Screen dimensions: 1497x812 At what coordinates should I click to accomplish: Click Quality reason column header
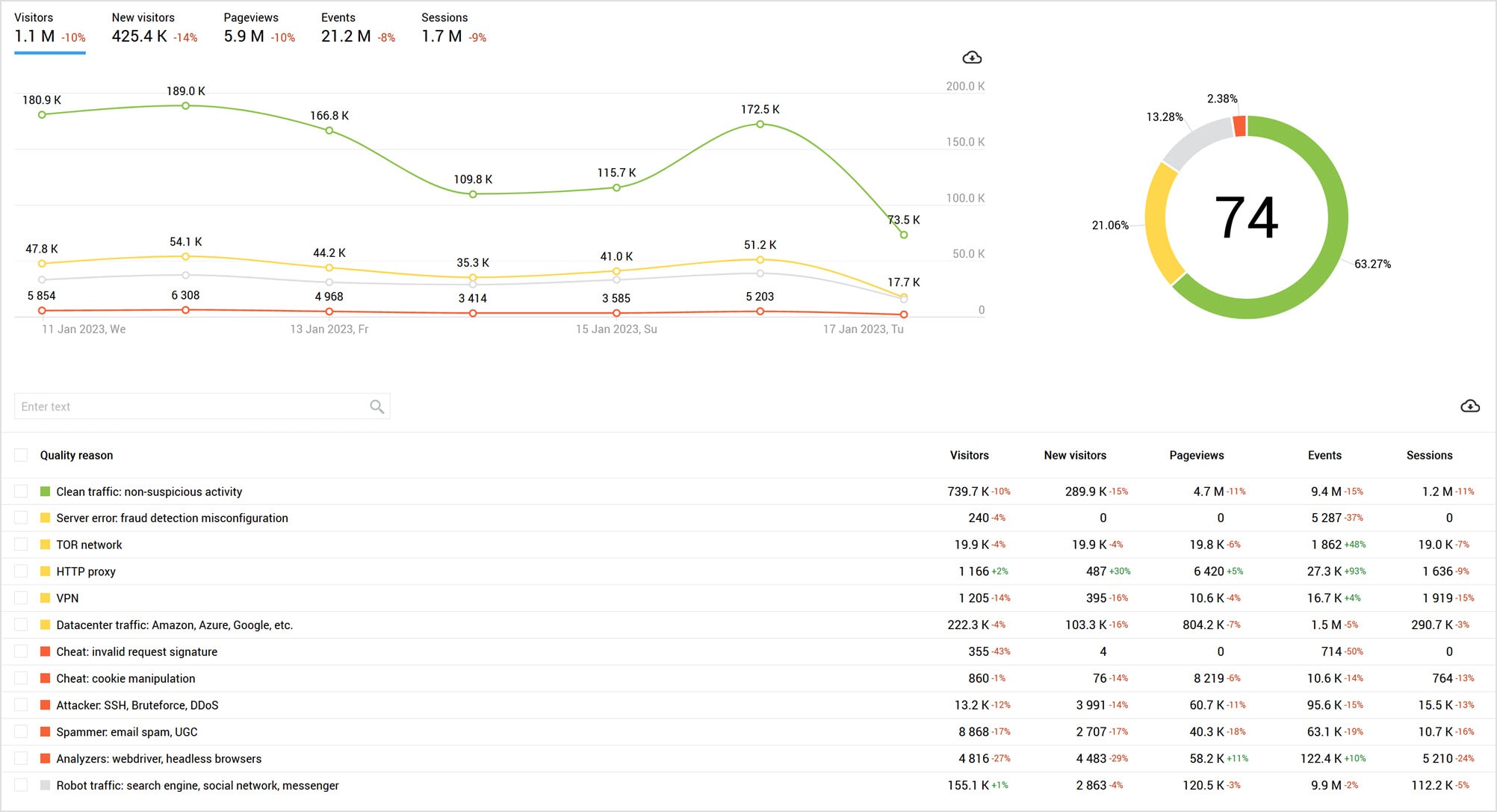(78, 455)
